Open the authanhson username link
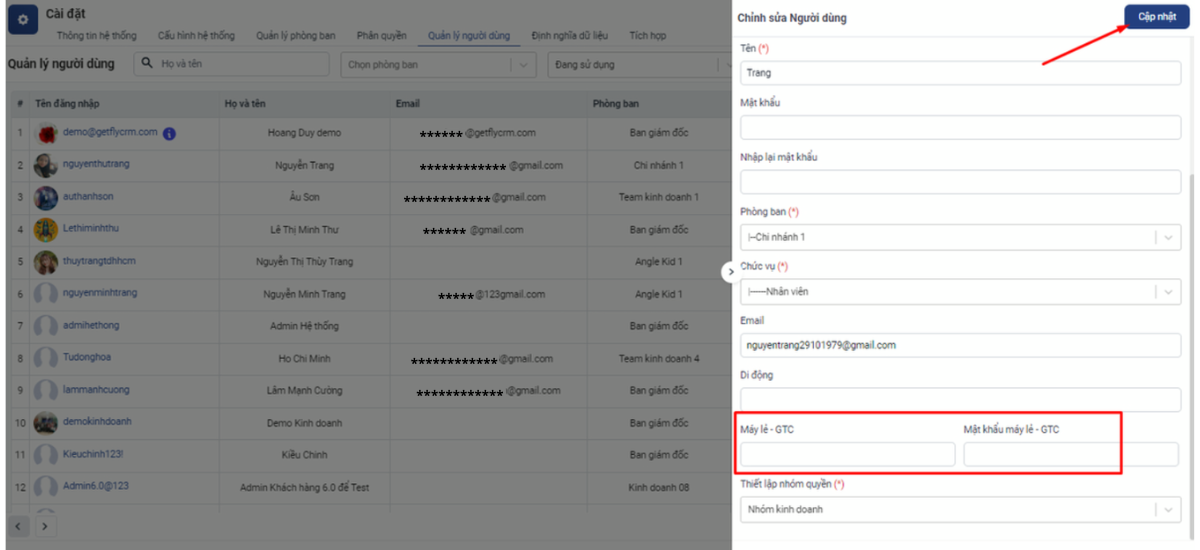The image size is (1200, 550). click(x=88, y=197)
